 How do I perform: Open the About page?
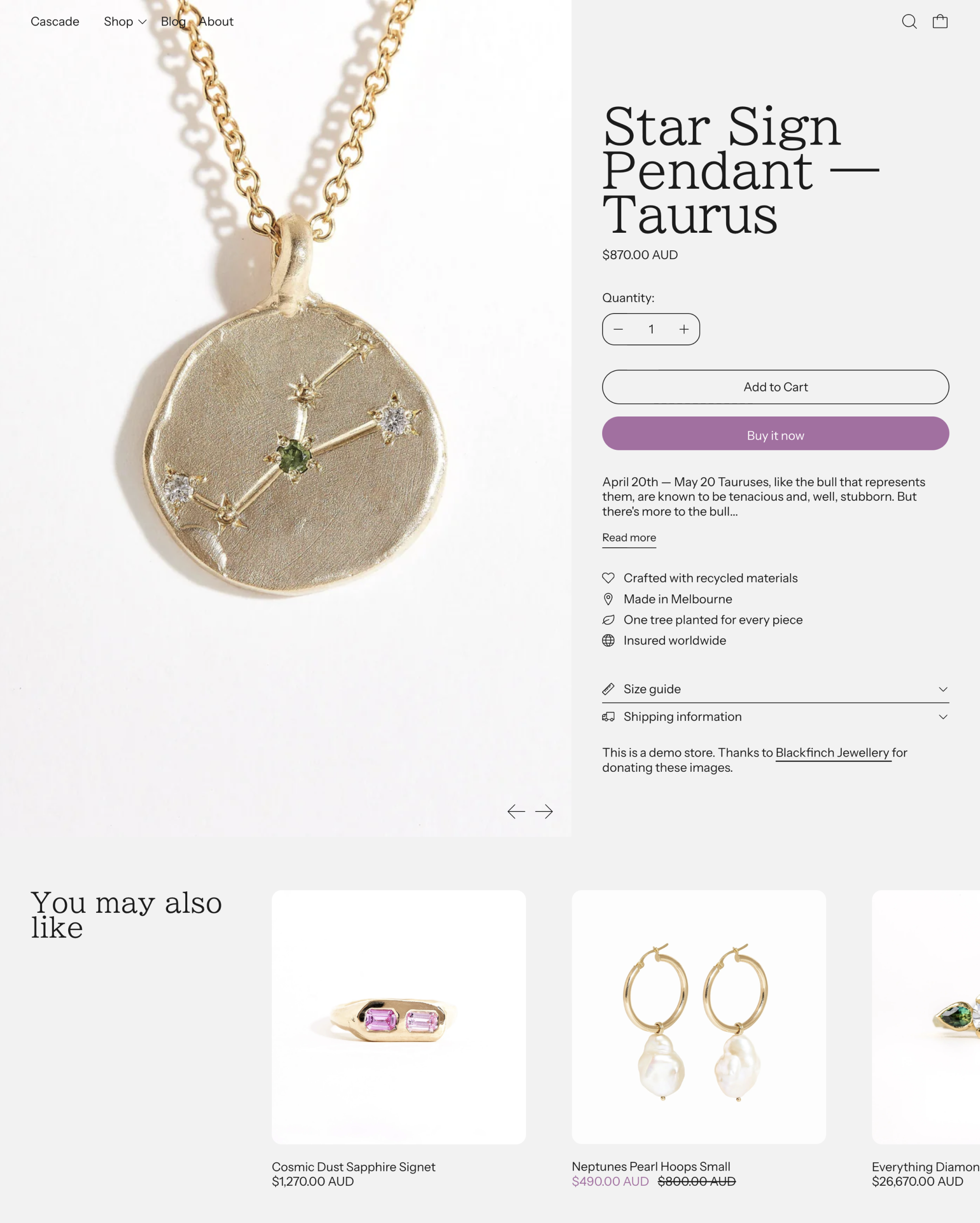coord(216,22)
